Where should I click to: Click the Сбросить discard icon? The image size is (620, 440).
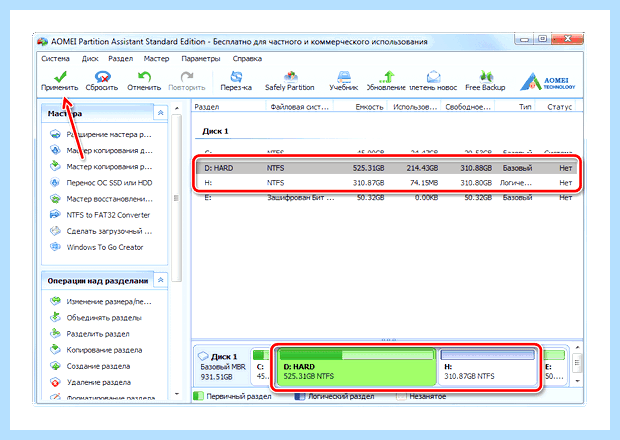point(102,81)
